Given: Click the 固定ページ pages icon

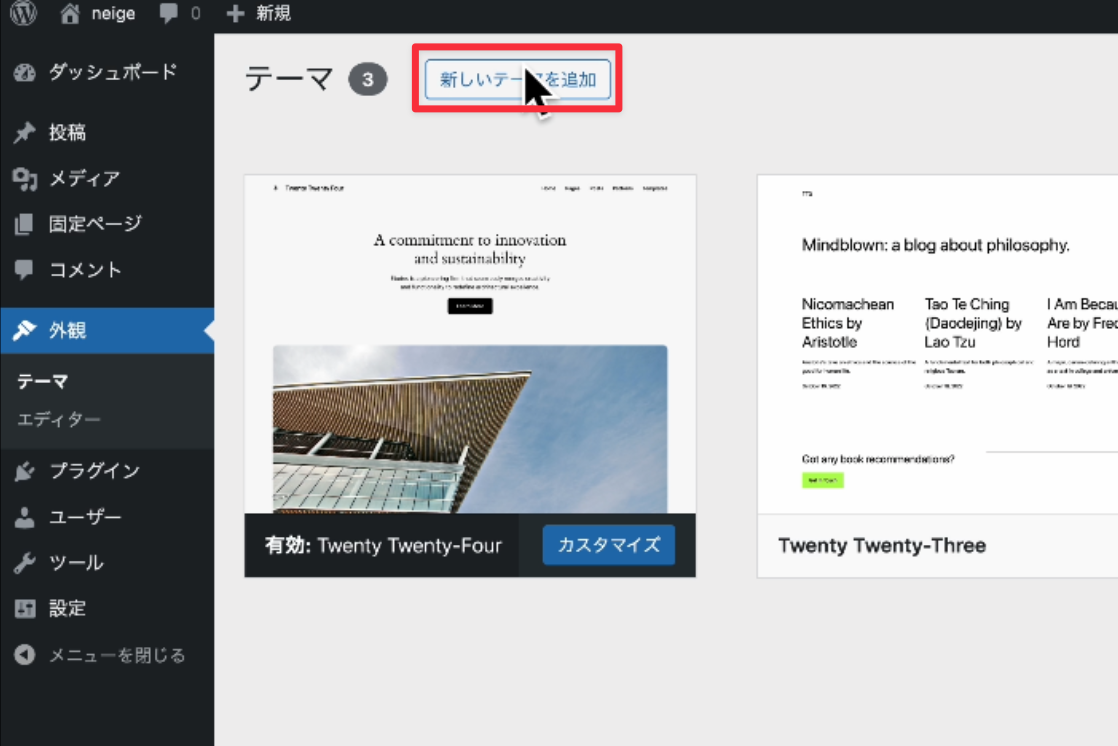Looking at the screenshot, I should 25,225.
